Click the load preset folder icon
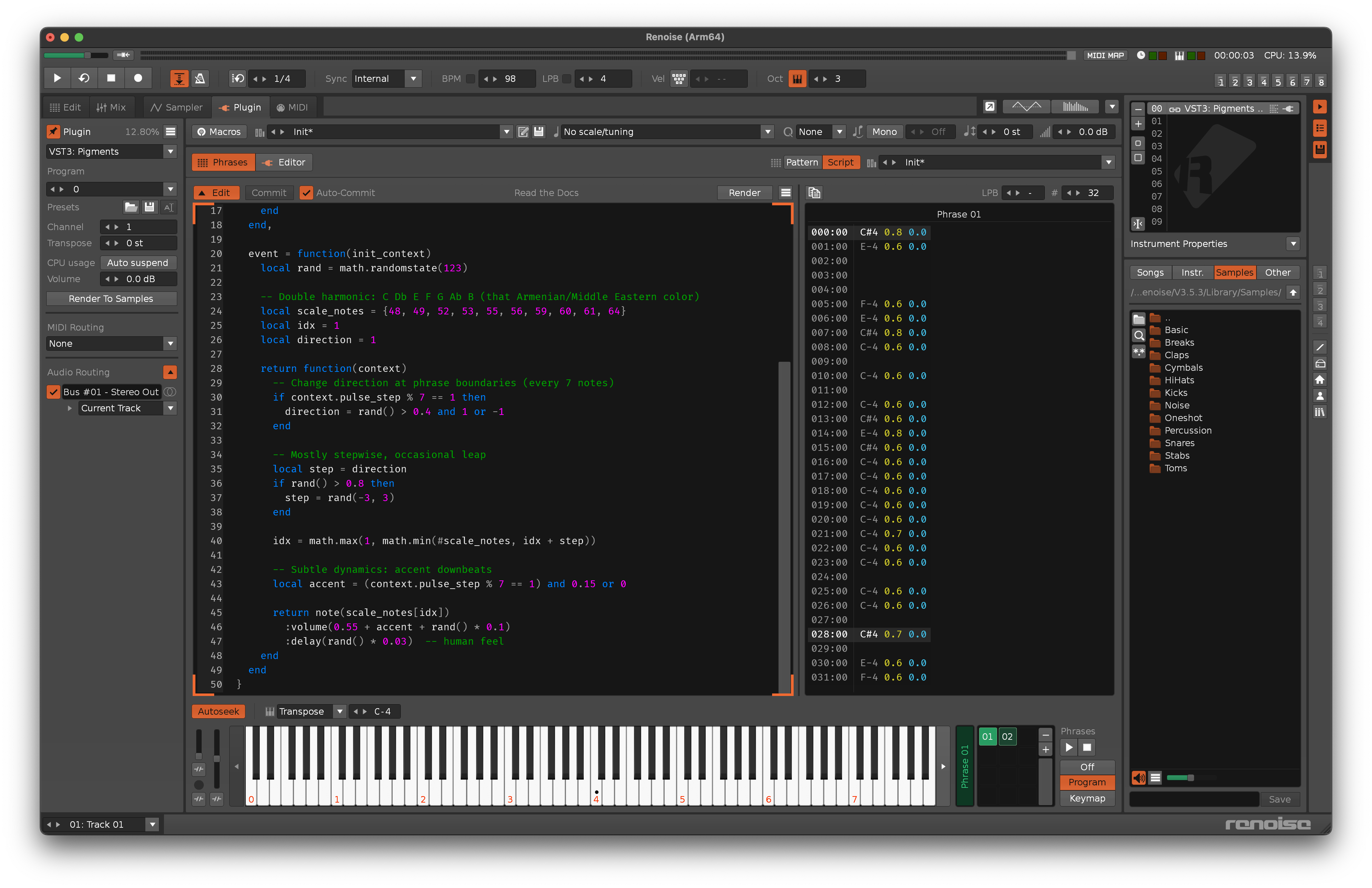1372x888 pixels. [x=131, y=207]
